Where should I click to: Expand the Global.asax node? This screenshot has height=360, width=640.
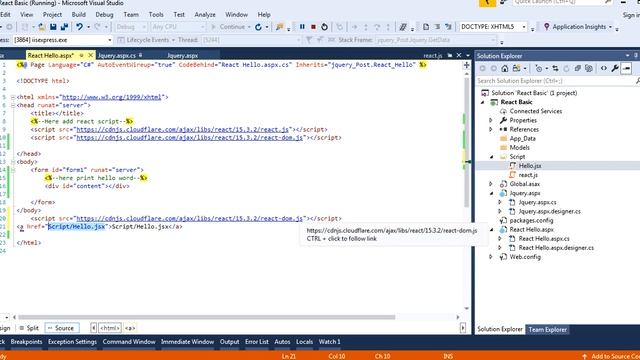click(491, 184)
